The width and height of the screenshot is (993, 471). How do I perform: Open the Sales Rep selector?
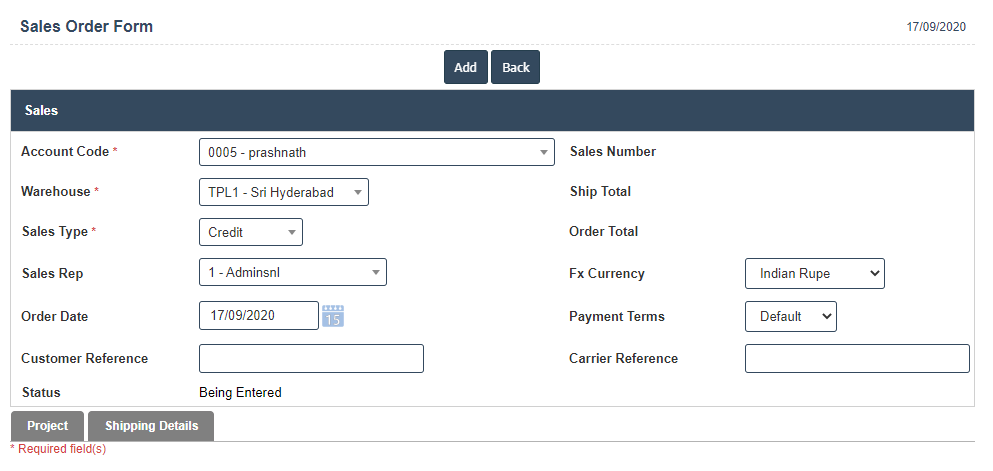pos(292,272)
